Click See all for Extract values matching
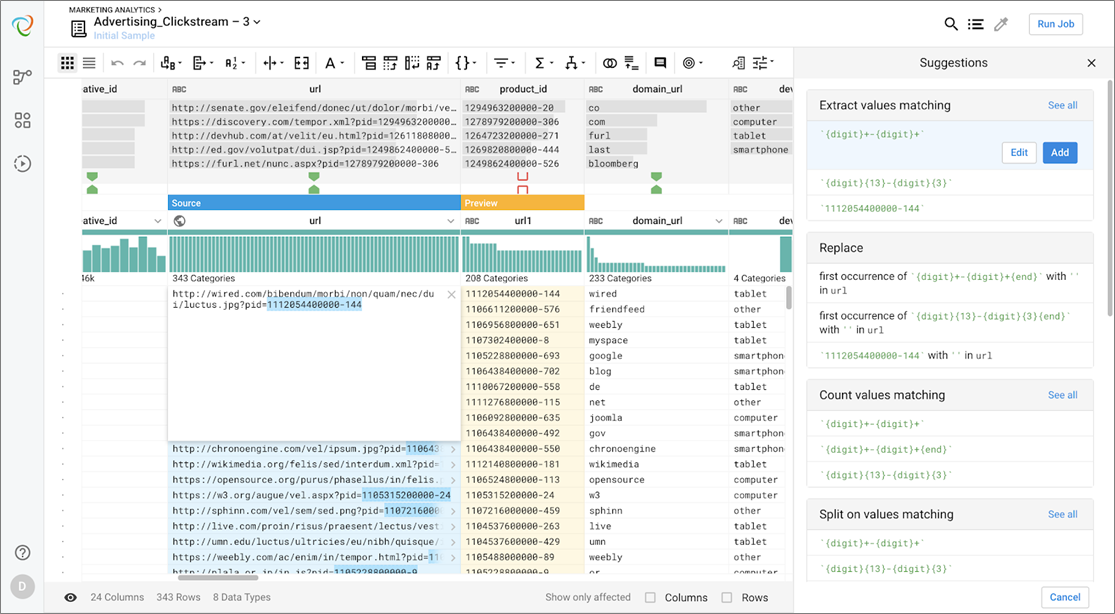 1062,105
